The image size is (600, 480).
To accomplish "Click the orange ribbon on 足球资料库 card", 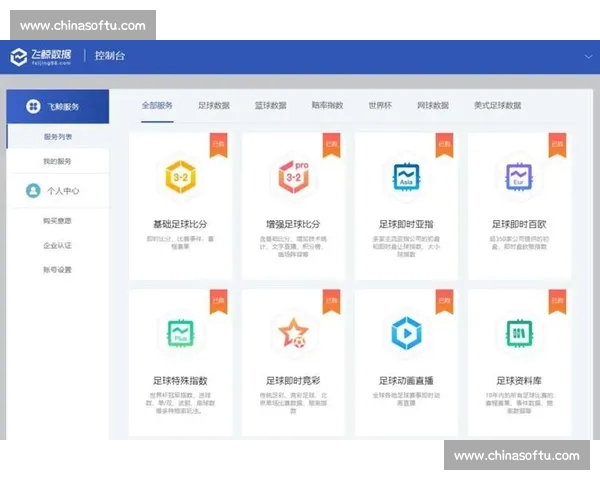I will point(558,302).
